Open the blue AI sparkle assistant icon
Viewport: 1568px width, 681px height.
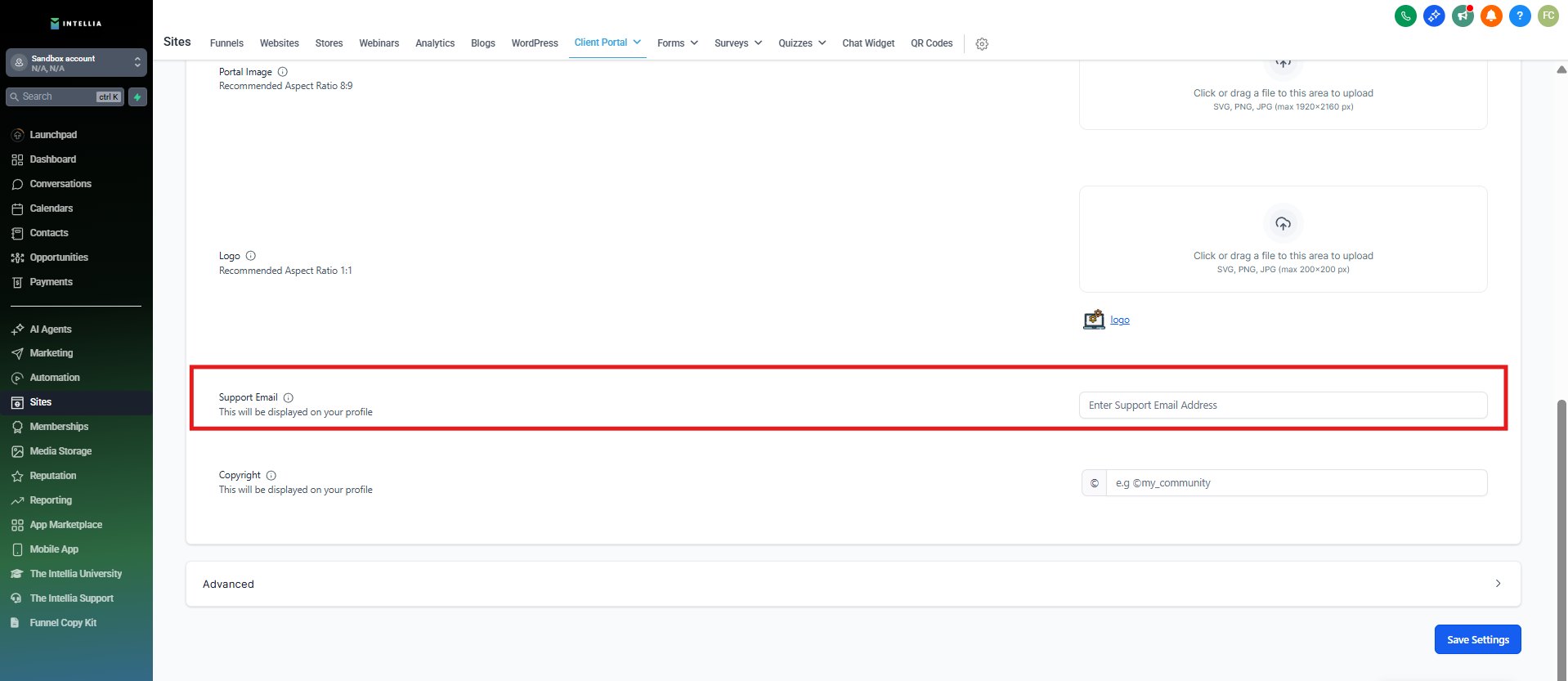click(1434, 16)
